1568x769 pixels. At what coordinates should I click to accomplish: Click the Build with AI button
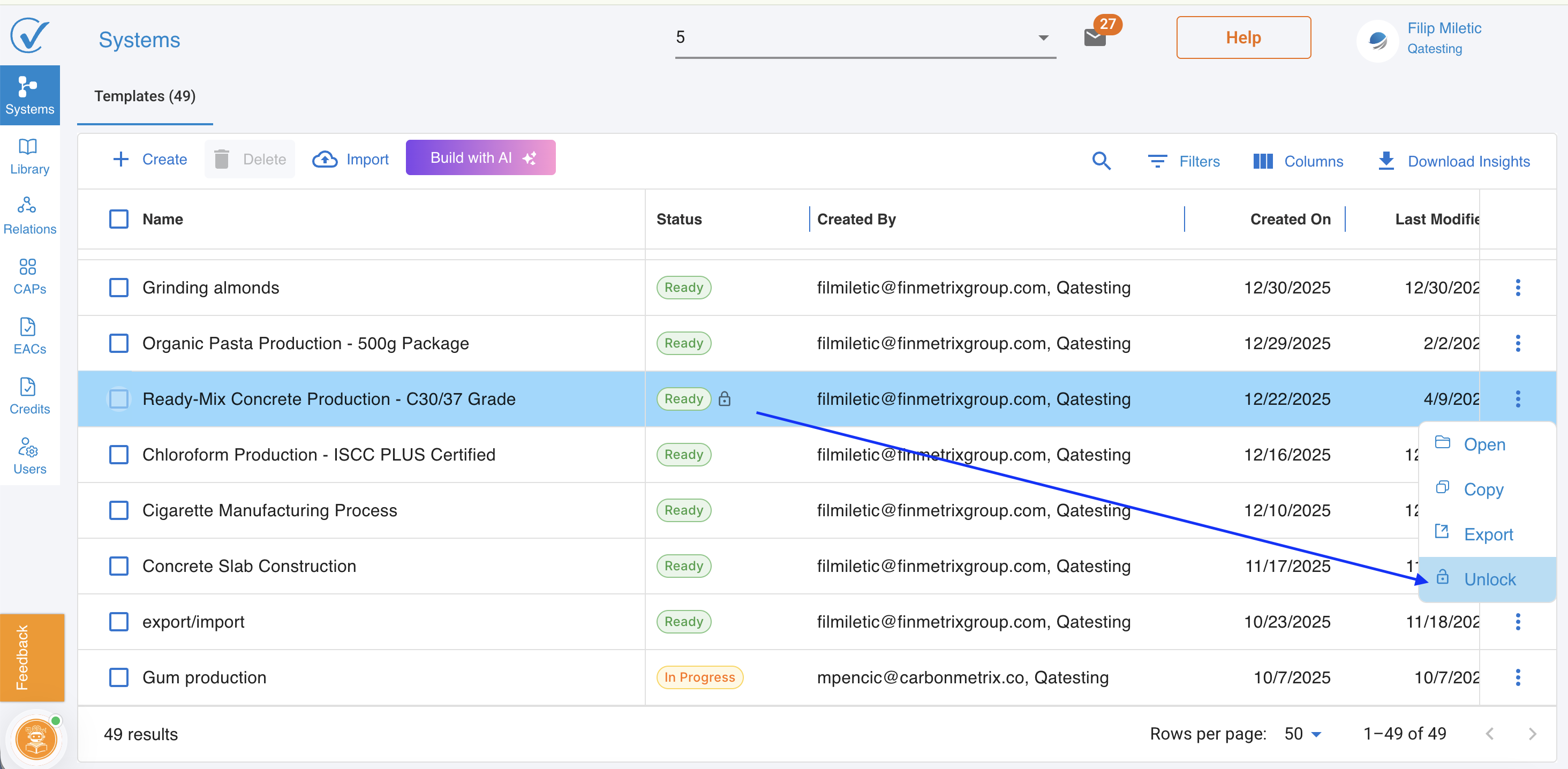(480, 157)
